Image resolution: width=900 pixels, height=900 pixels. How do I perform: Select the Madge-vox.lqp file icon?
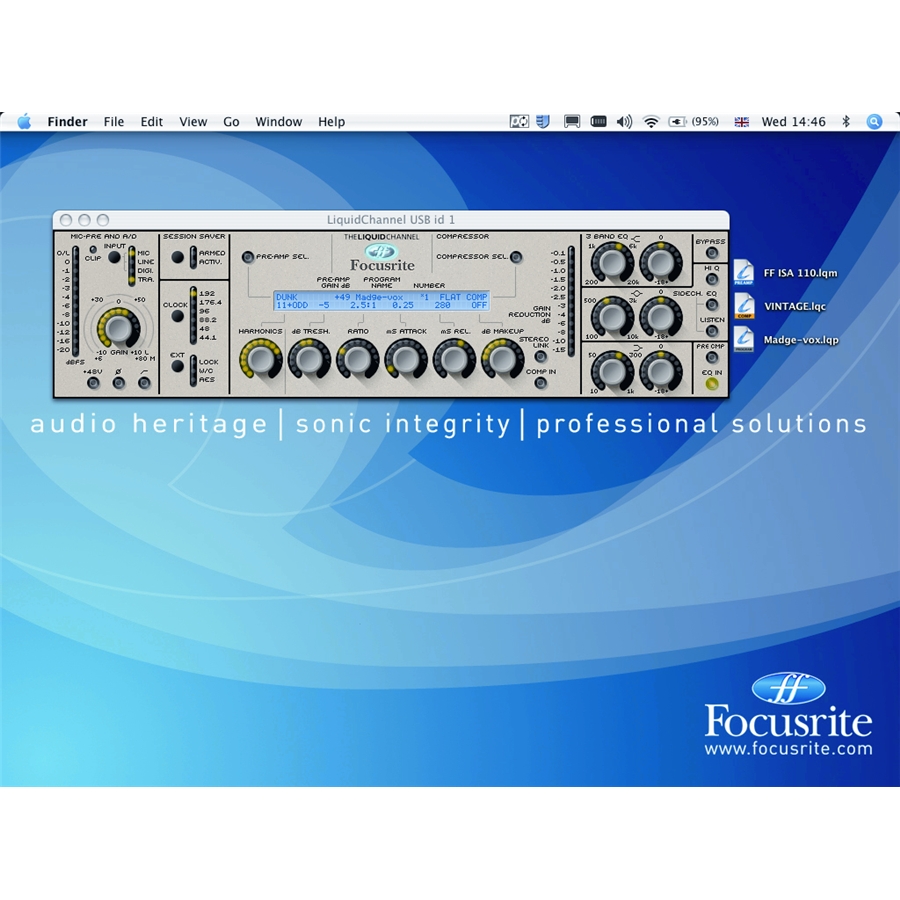(x=744, y=339)
